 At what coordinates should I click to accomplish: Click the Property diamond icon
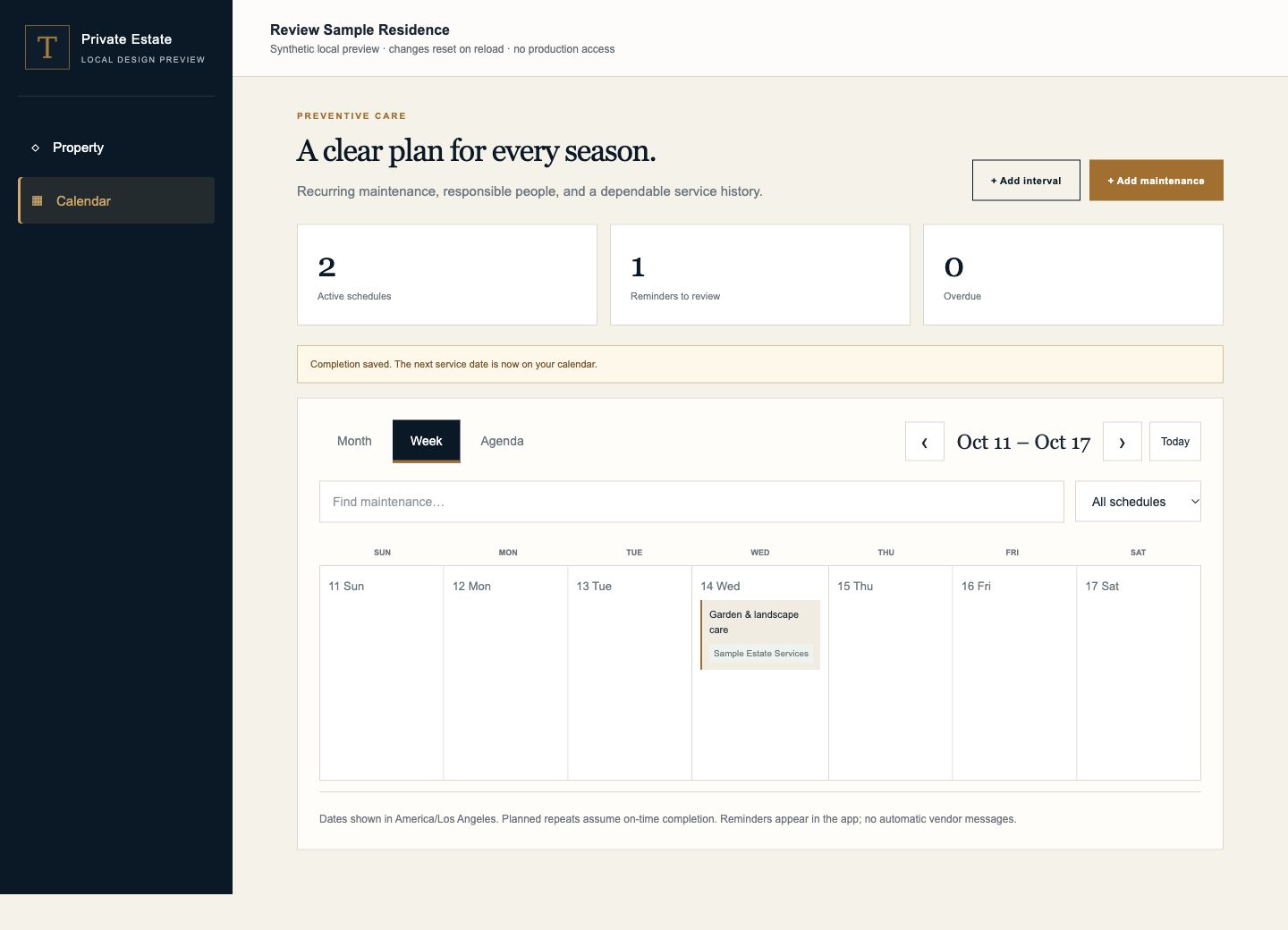tap(36, 148)
